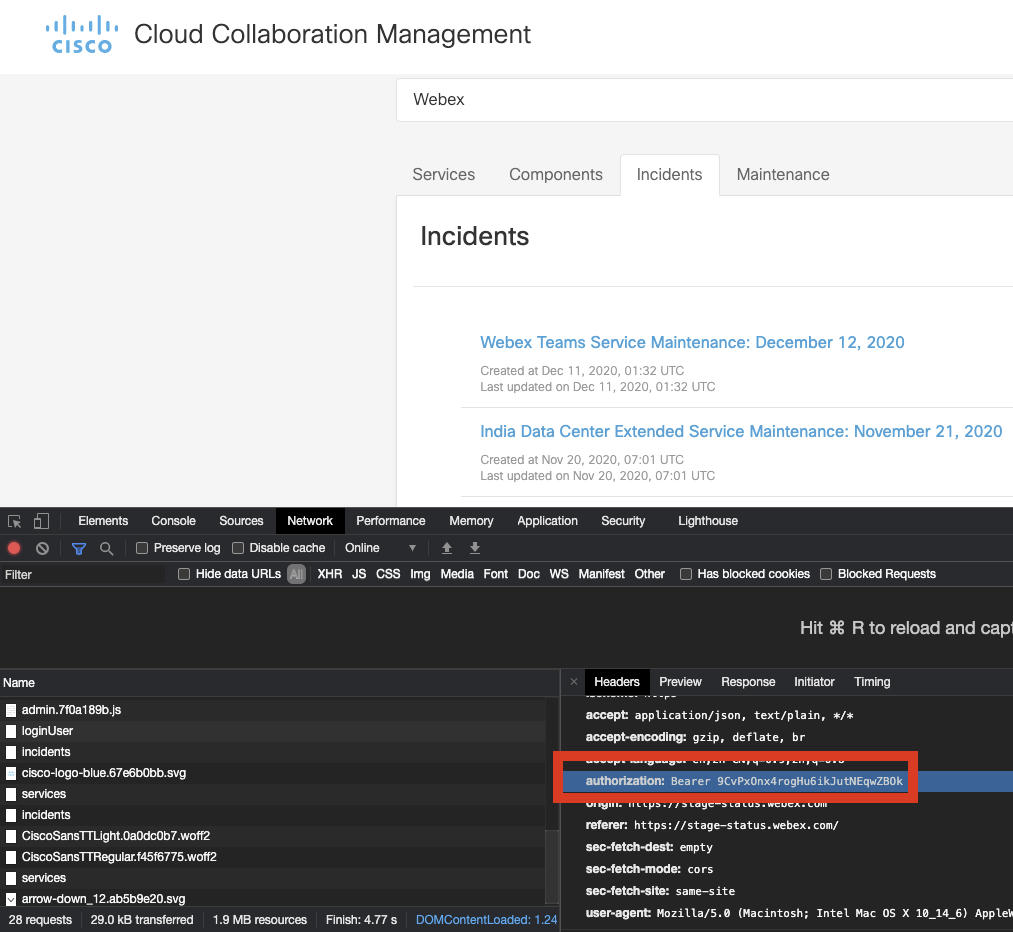Filter requests by Manifest type

coord(601,574)
